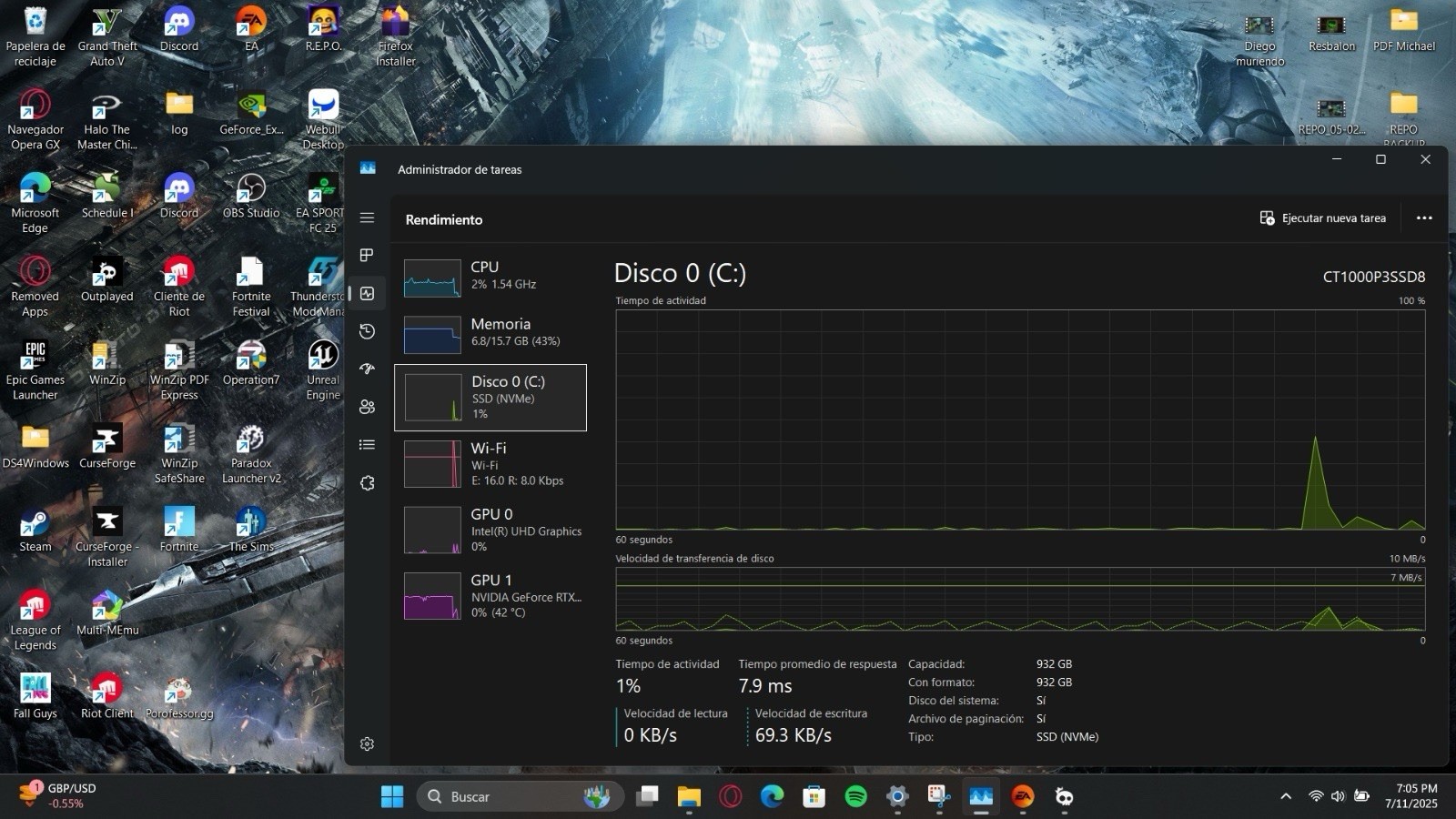Click the 932 GB Capacidad value
This screenshot has width=1456, height=819.
[1054, 664]
